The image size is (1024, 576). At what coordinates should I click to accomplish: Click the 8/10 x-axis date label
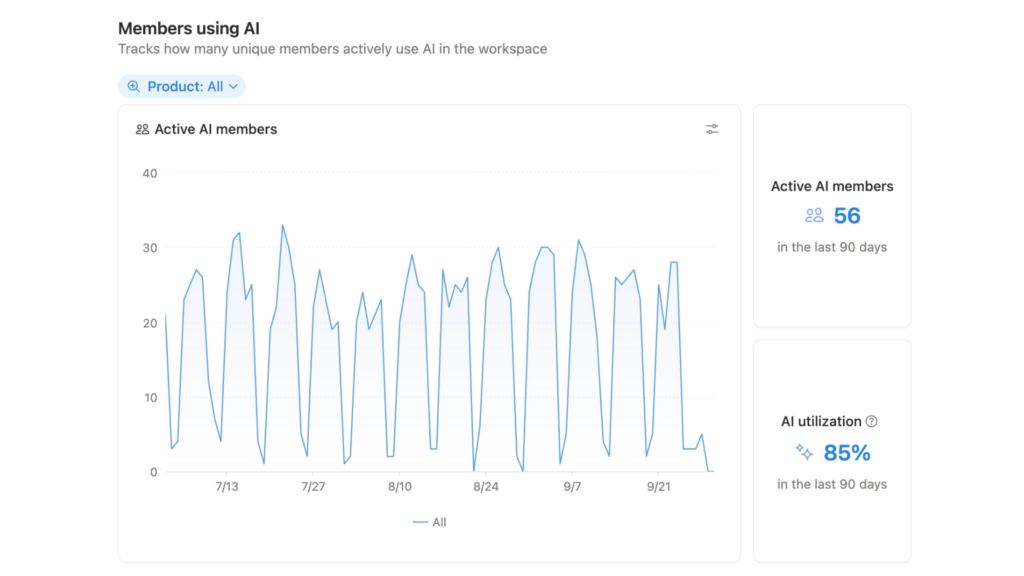tap(400, 487)
